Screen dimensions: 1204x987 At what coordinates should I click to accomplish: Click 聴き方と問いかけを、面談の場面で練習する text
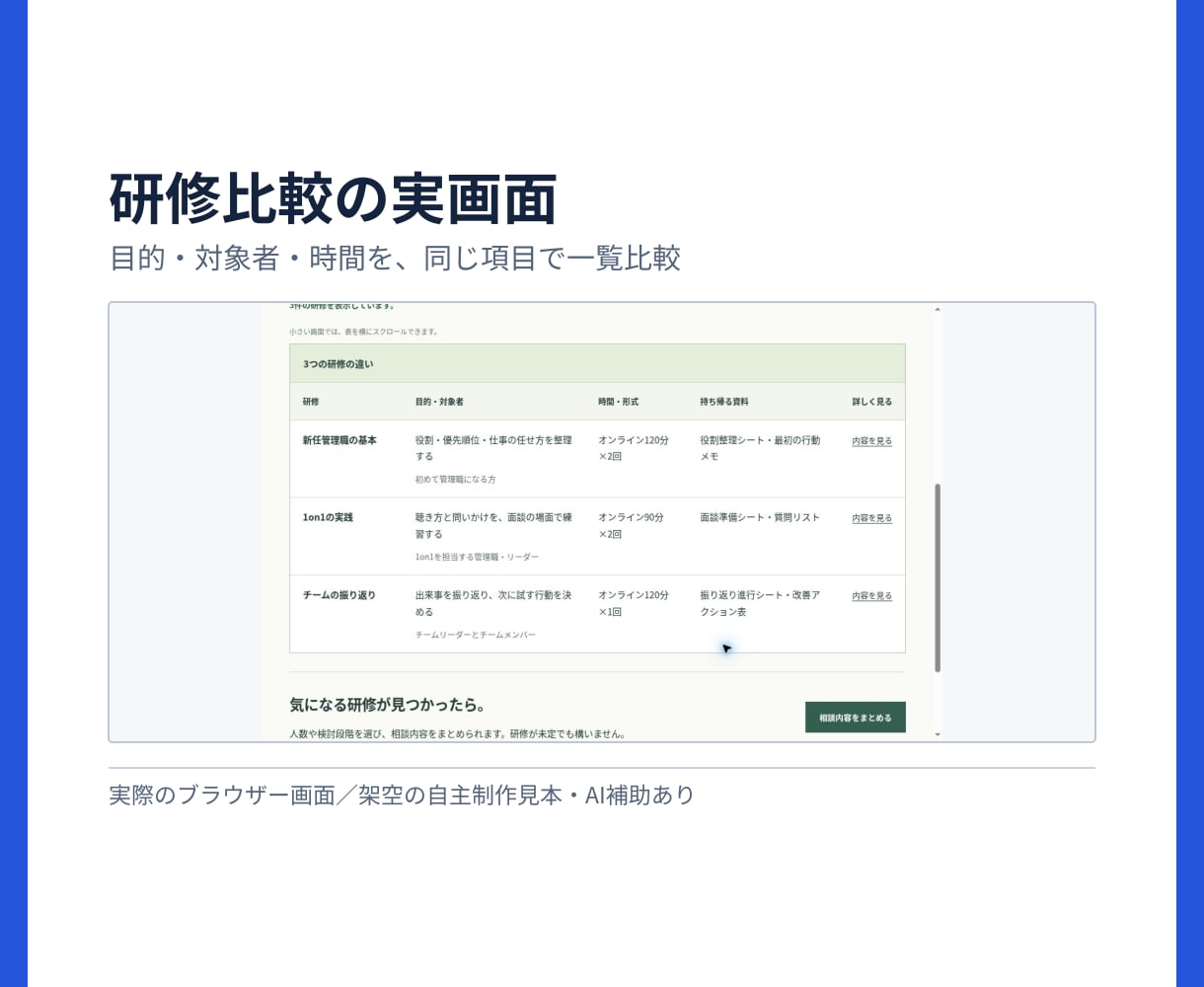(x=493, y=525)
